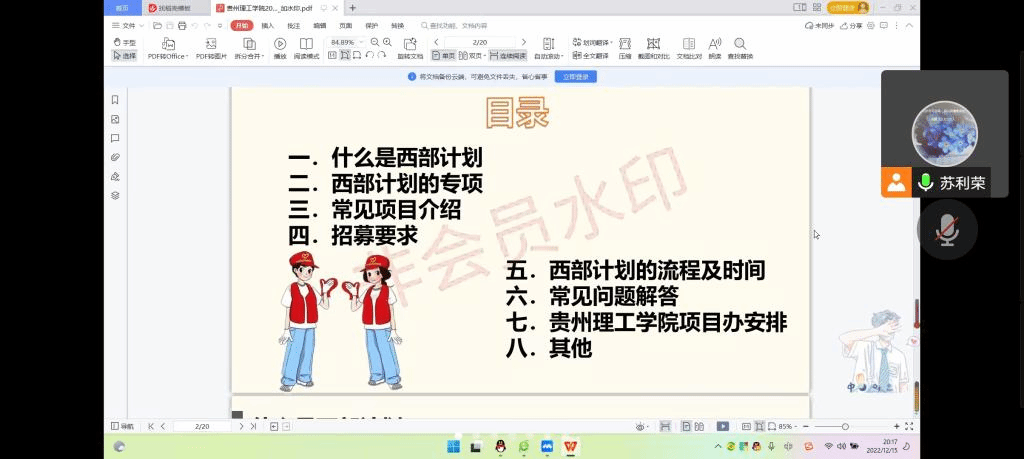This screenshot has width=1024, height=459.
Task: Switch to the Protect (保护) tab
Action: (371, 25)
